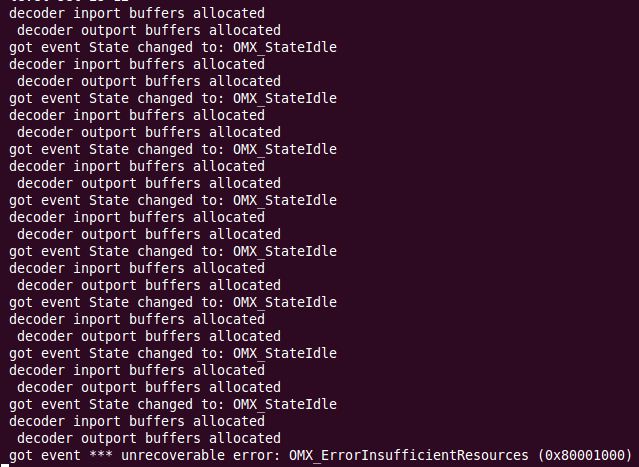Click 'got event' at start of error line
Screen dimensions: 639x467
tap(45, 456)
